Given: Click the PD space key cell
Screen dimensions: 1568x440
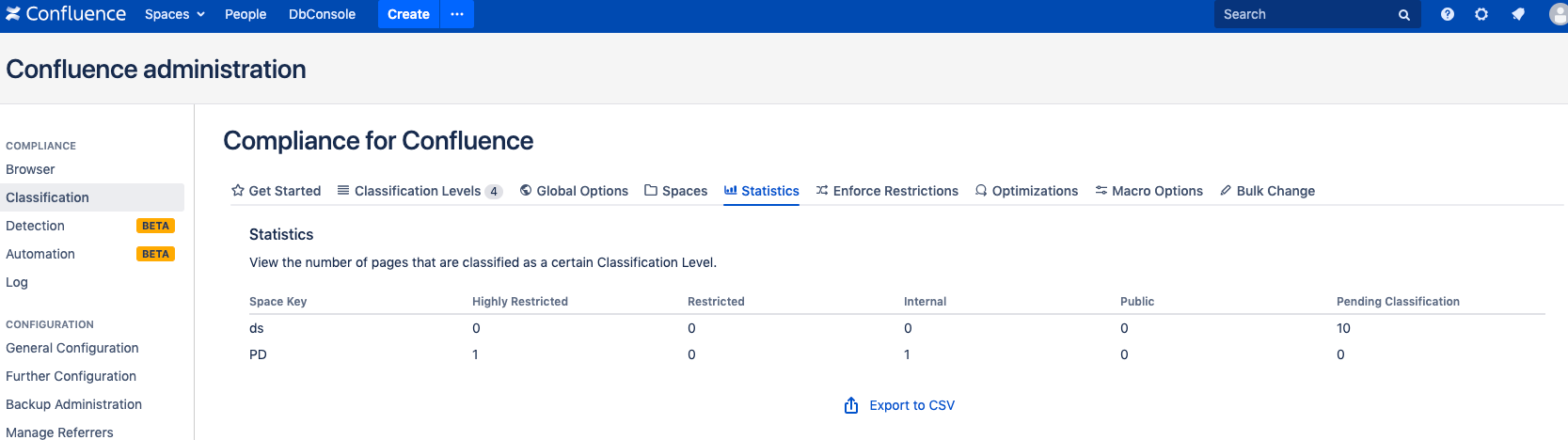Looking at the screenshot, I should 258,354.
